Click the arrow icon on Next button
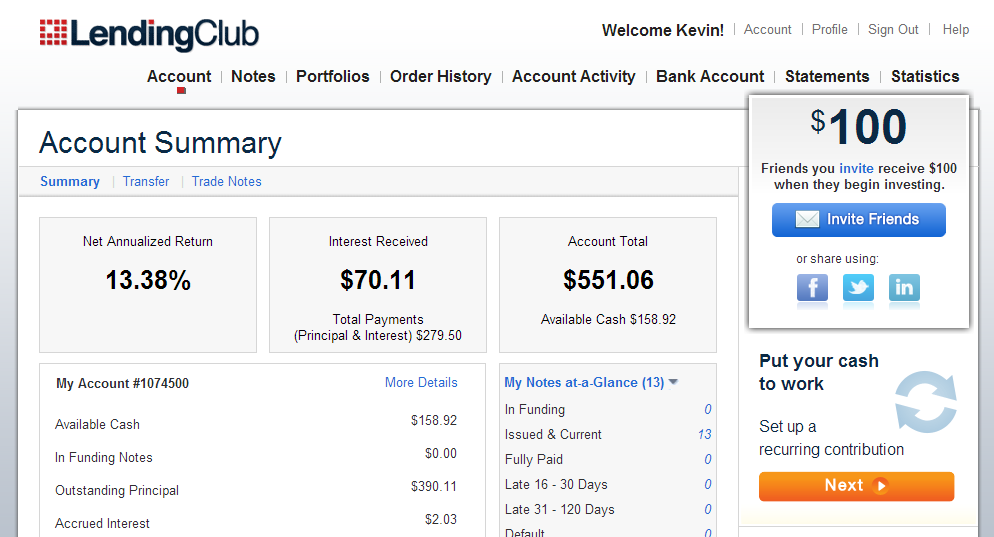Screen dimensions: 994x537 pyautogui.click(x=880, y=486)
